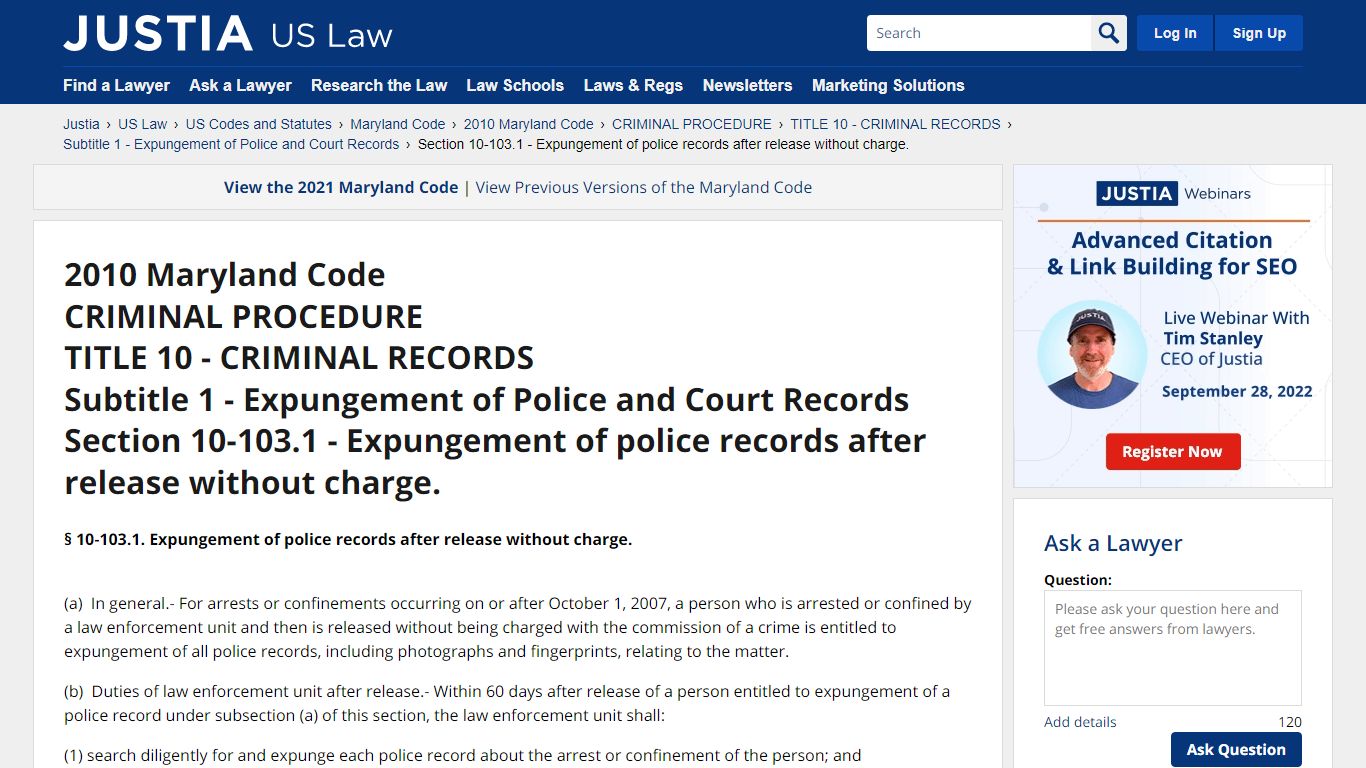Image resolution: width=1366 pixels, height=768 pixels.
Task: Open CRIMINAL PROCEDURE breadcrumb link
Action: (x=692, y=124)
